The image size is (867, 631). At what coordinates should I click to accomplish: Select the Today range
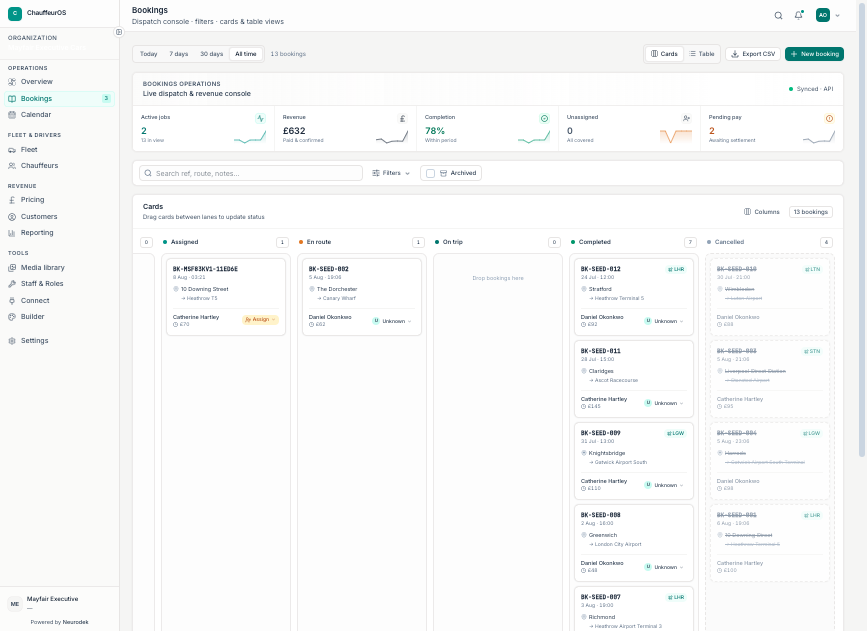pos(148,54)
